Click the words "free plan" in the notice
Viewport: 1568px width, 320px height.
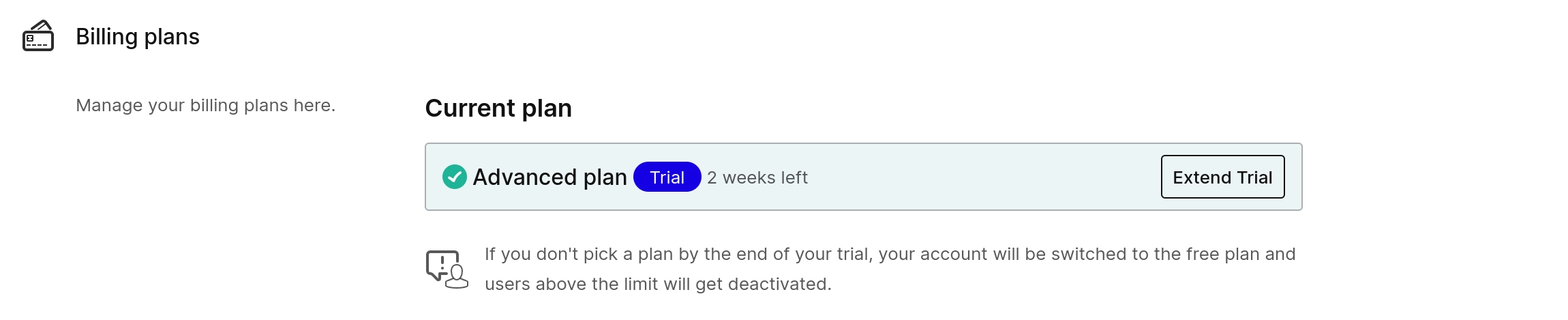(x=1223, y=254)
